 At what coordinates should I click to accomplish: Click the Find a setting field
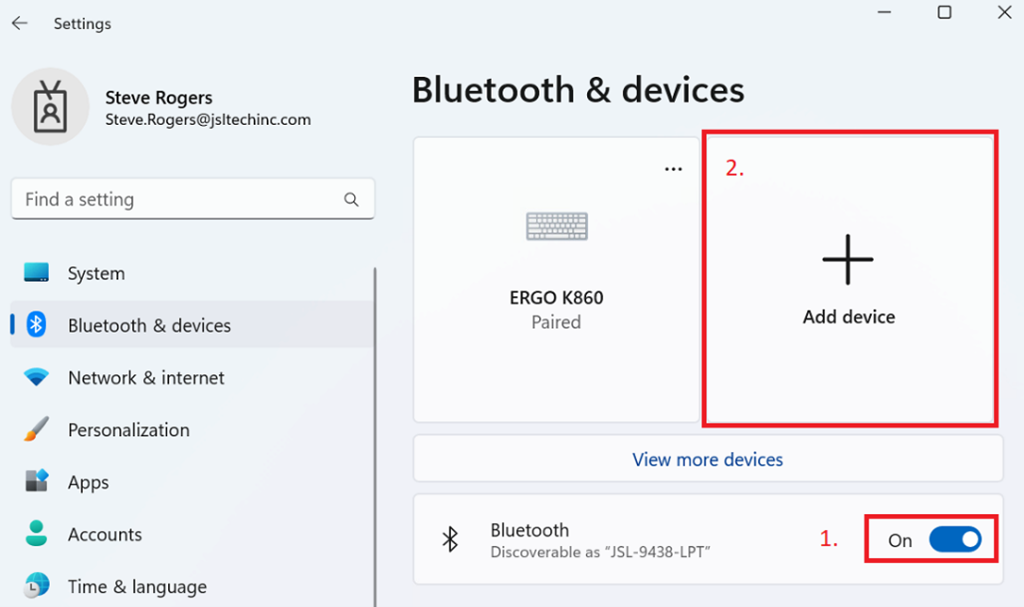click(x=180, y=200)
